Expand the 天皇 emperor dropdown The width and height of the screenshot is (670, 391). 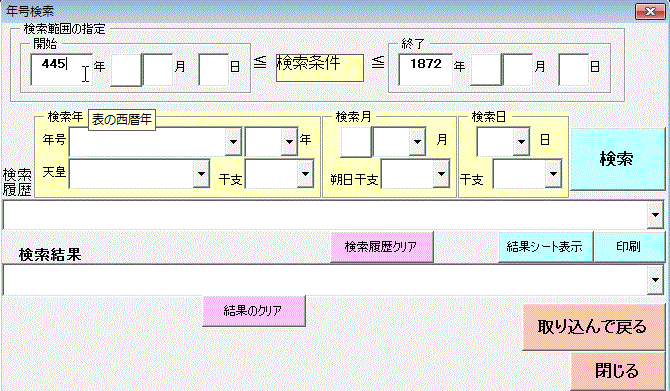point(201,173)
